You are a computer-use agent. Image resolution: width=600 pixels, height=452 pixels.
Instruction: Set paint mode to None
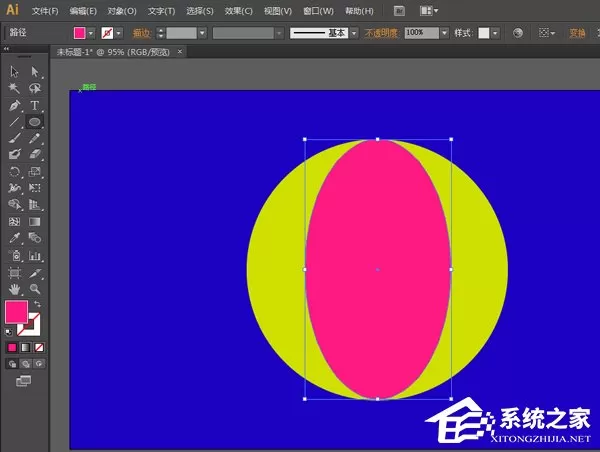tap(39, 348)
